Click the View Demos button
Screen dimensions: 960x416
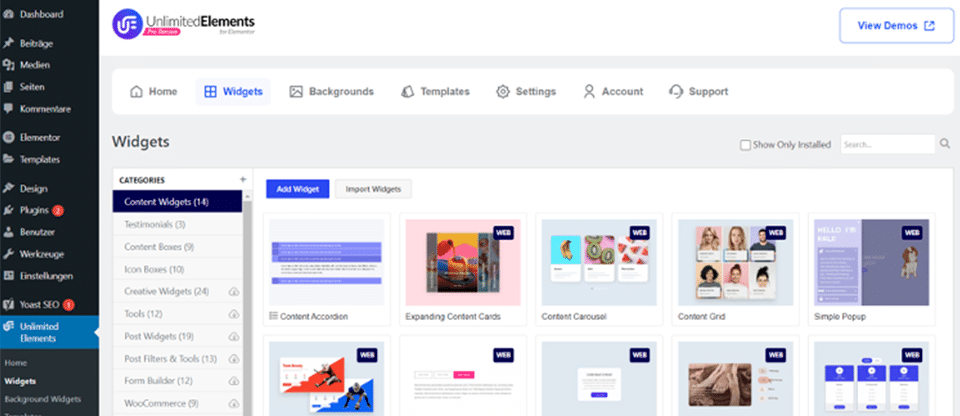[x=896, y=26]
